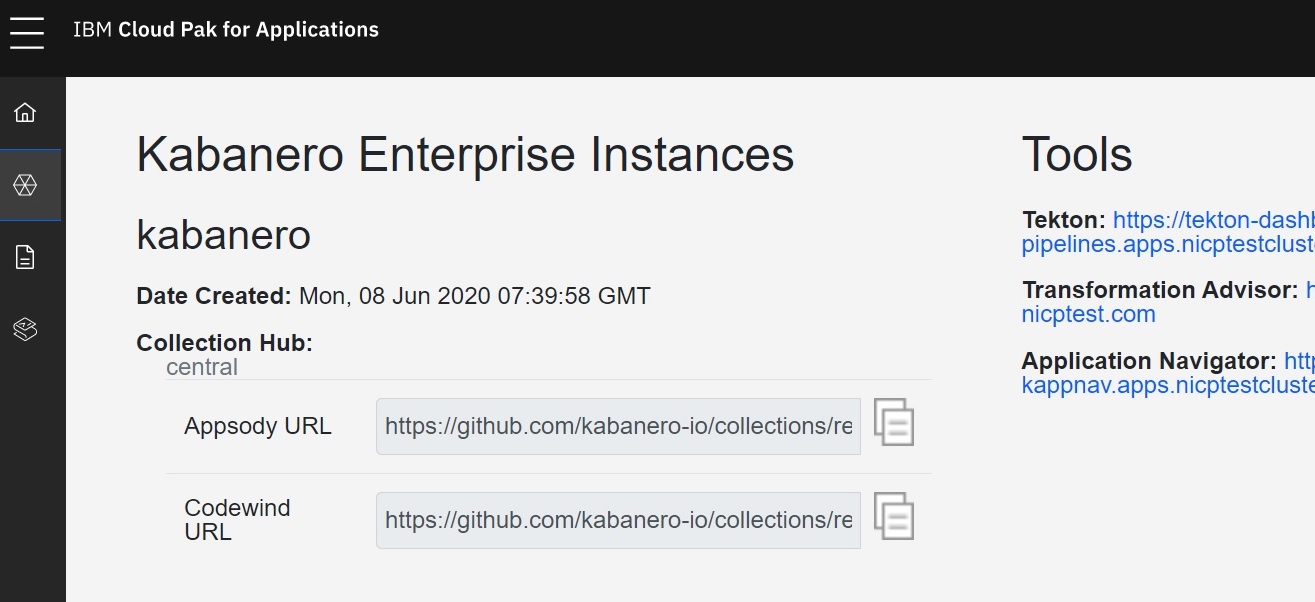1315x602 pixels.
Task: Click the hexagon Instances icon in the sidebar
Action: (x=25, y=184)
